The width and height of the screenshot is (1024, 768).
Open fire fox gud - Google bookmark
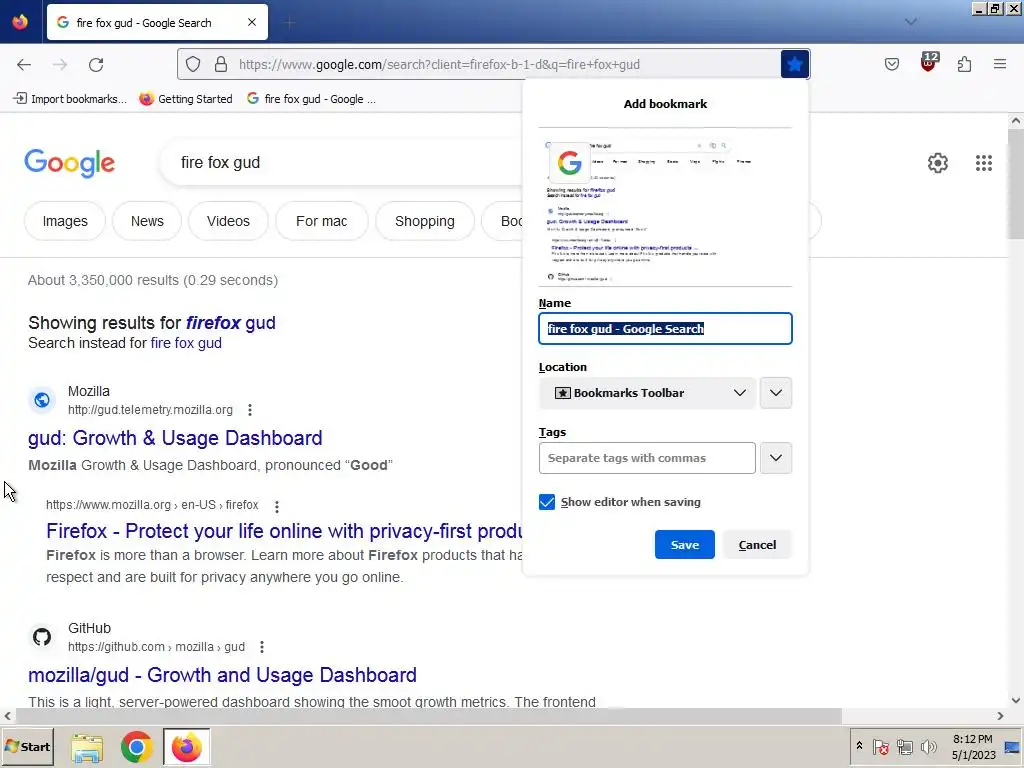[312, 99]
